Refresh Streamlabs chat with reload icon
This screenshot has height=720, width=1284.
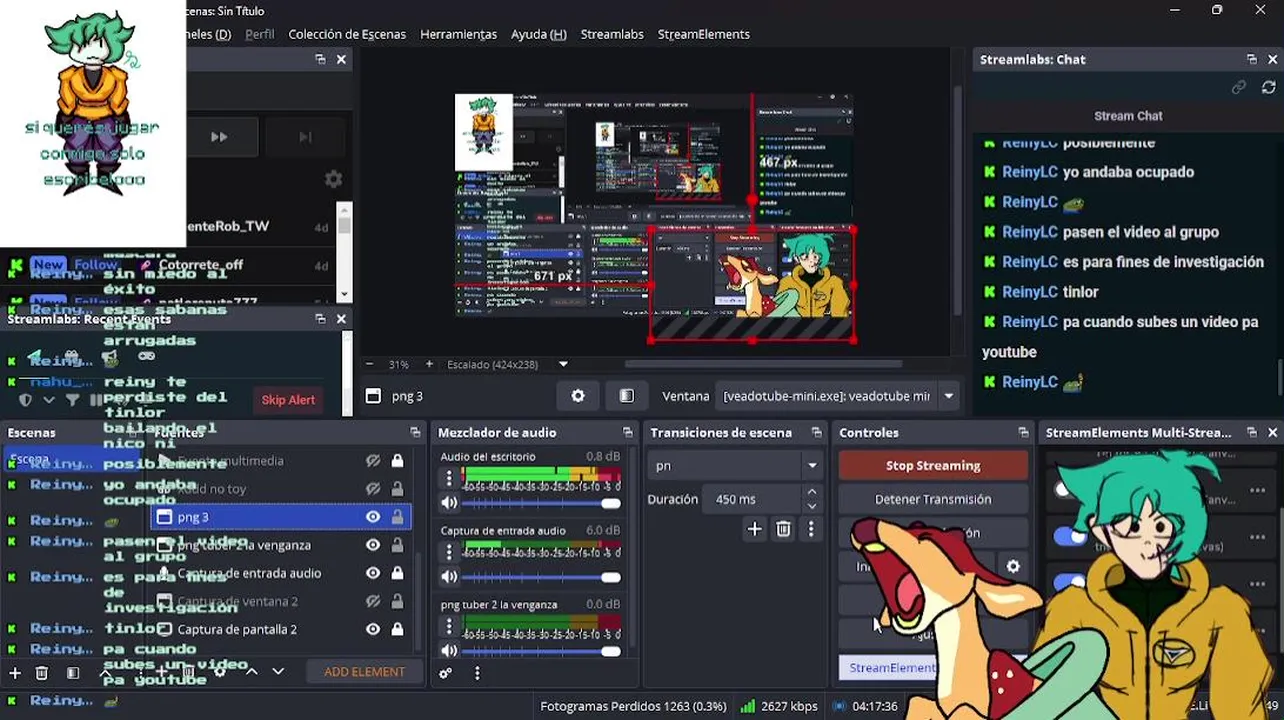coord(1269,88)
